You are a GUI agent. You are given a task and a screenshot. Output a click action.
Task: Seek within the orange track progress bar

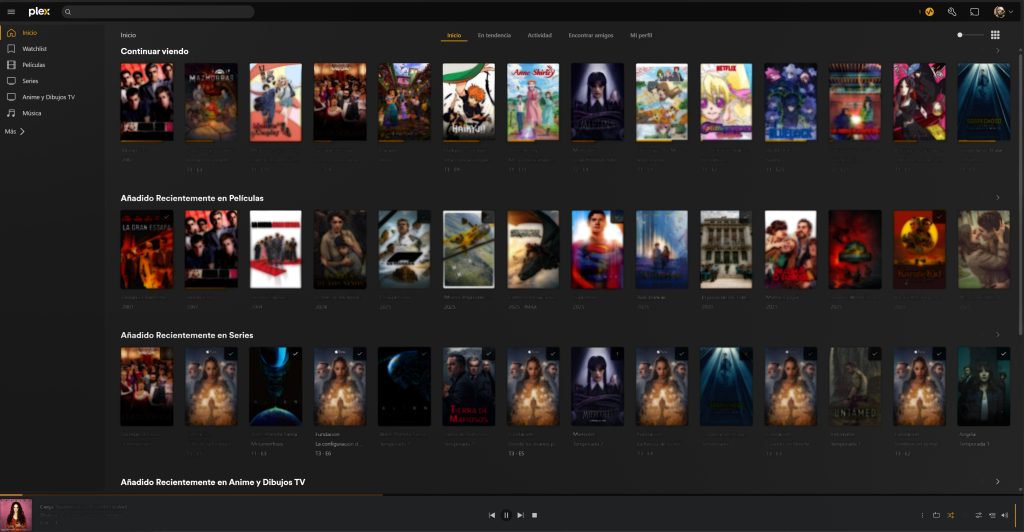click(x=191, y=495)
